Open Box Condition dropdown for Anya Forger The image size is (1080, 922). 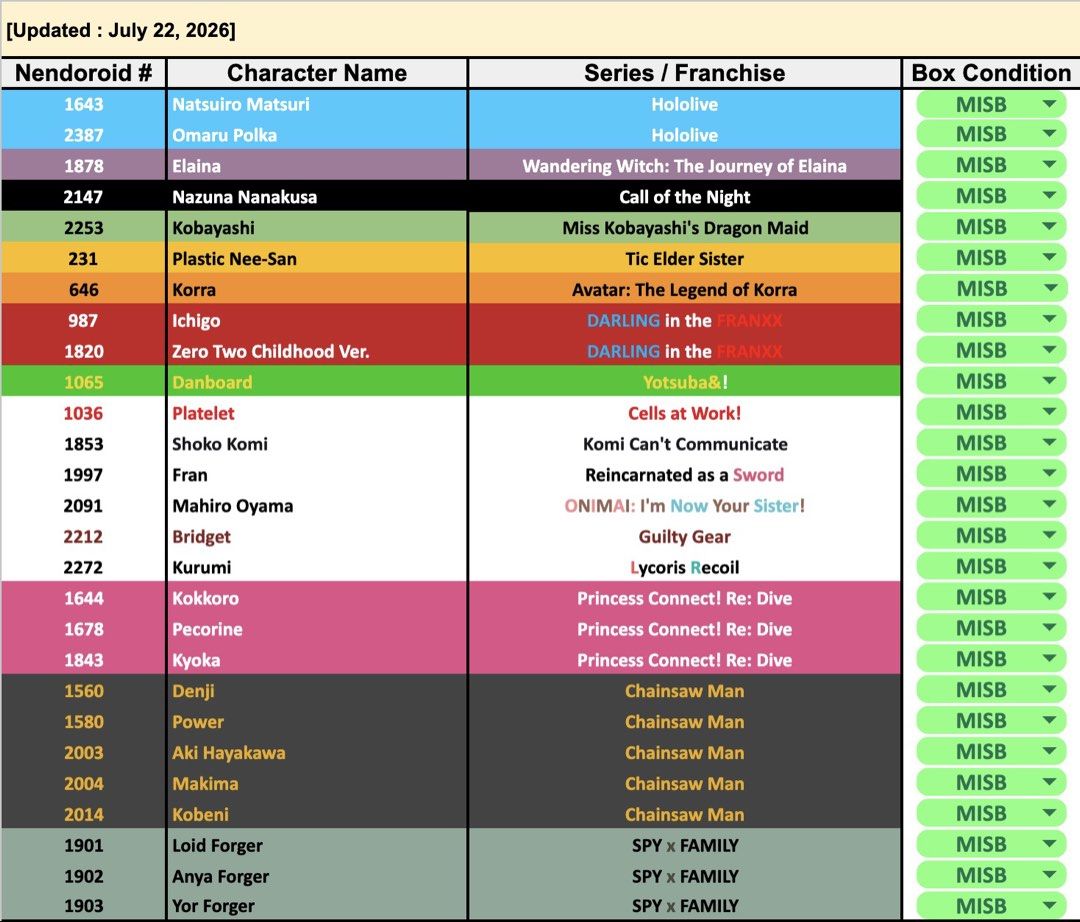click(1050, 875)
